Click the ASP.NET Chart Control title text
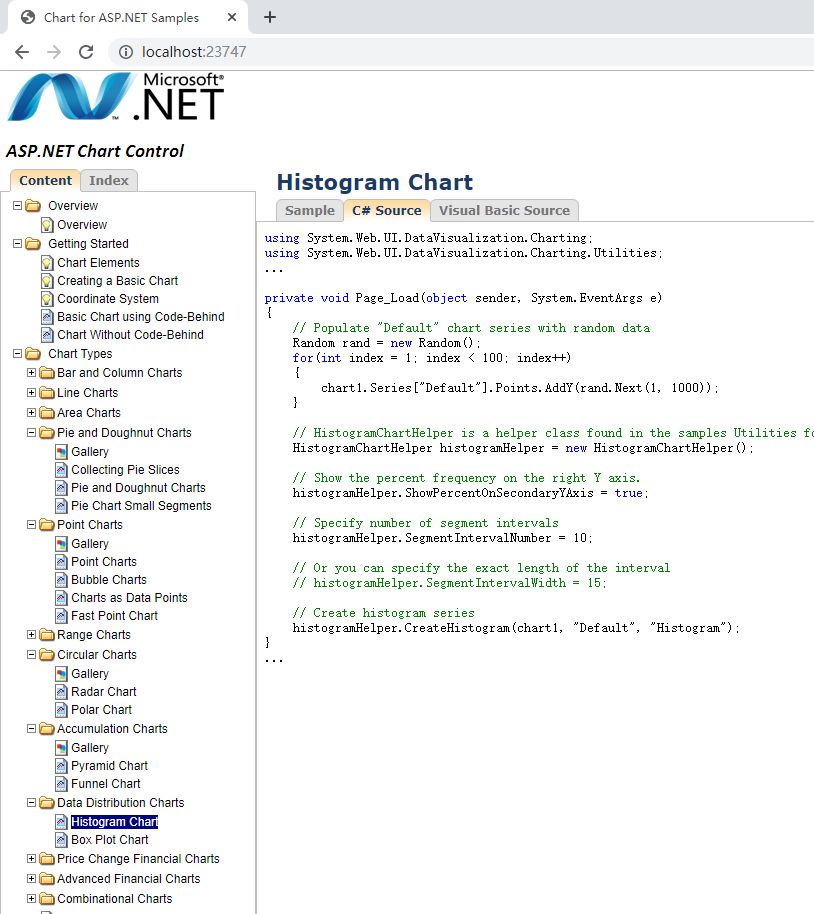 pos(95,152)
